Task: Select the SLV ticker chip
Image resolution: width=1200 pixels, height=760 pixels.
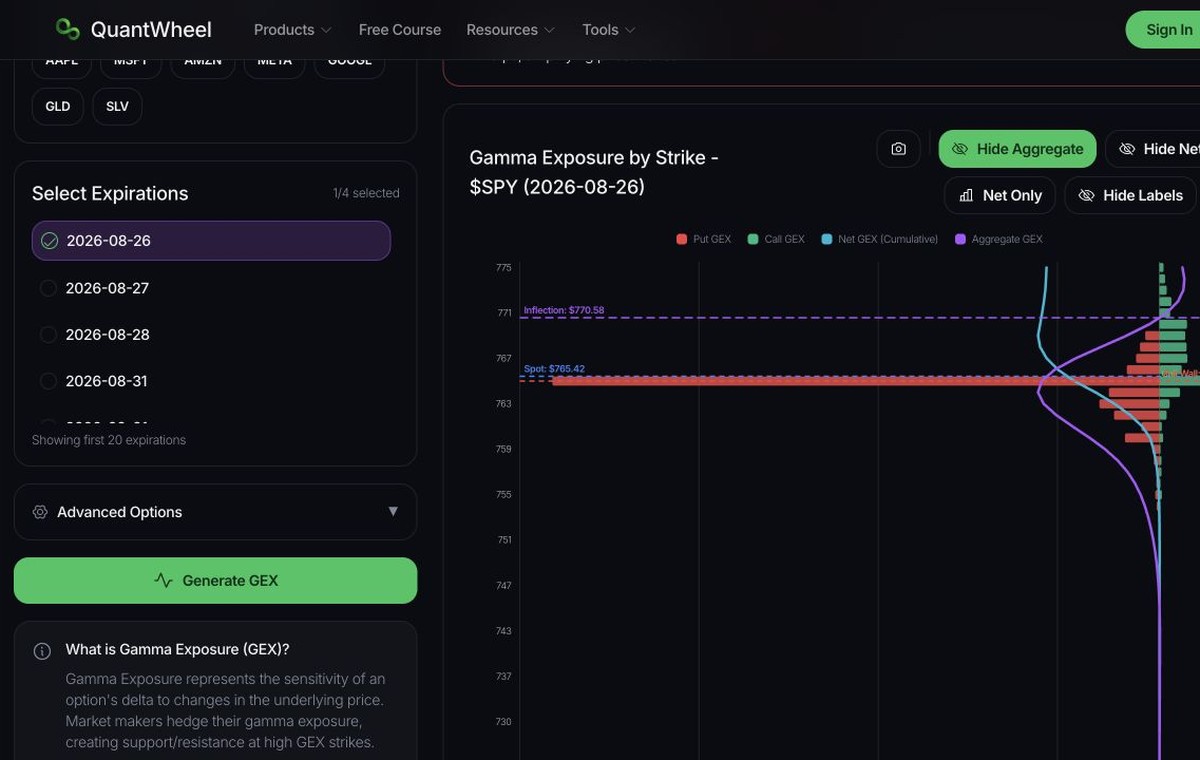Action: click(117, 106)
